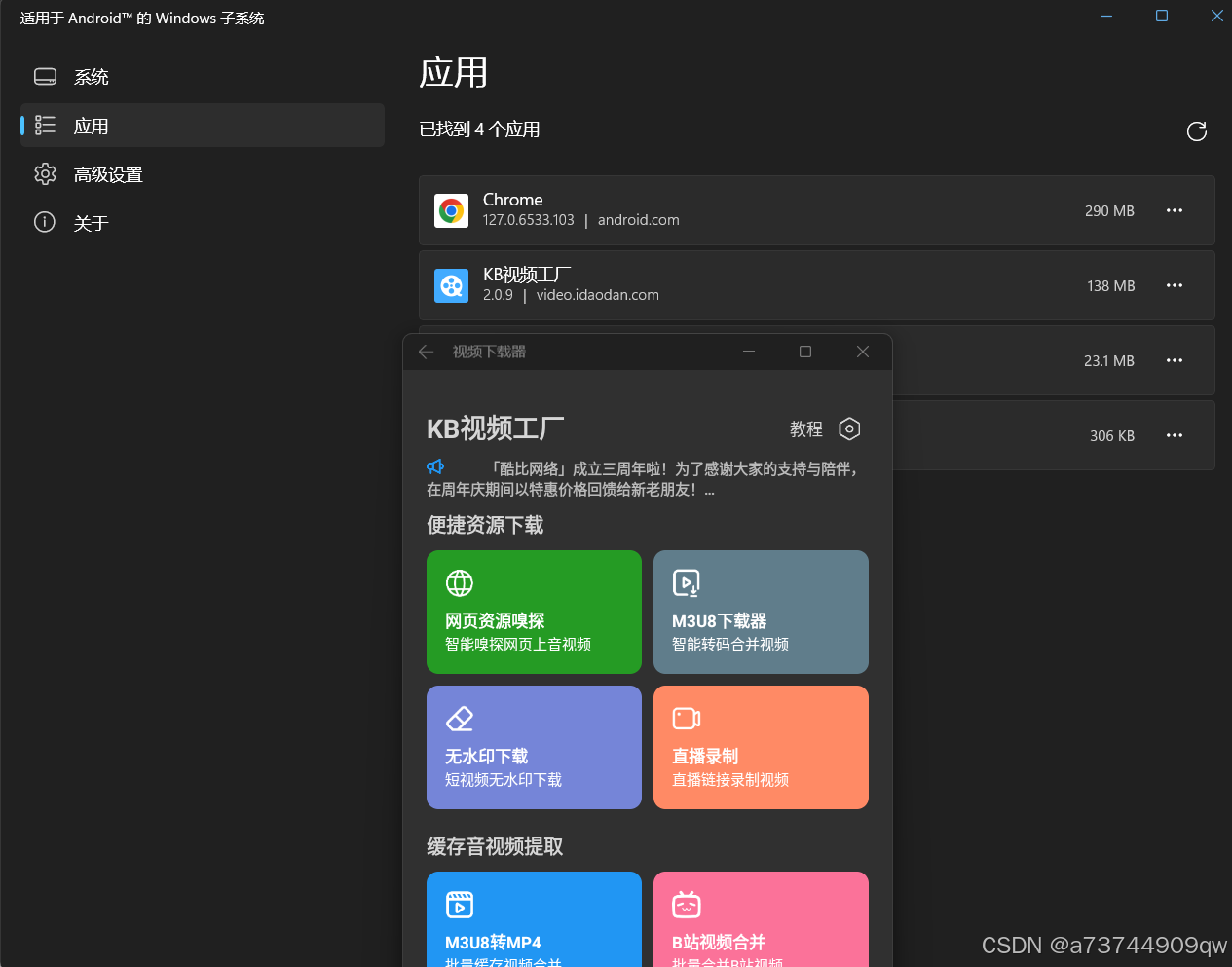Open the B站视频合并 card
Image resolution: width=1232 pixels, height=967 pixels.
pyautogui.click(x=761, y=918)
